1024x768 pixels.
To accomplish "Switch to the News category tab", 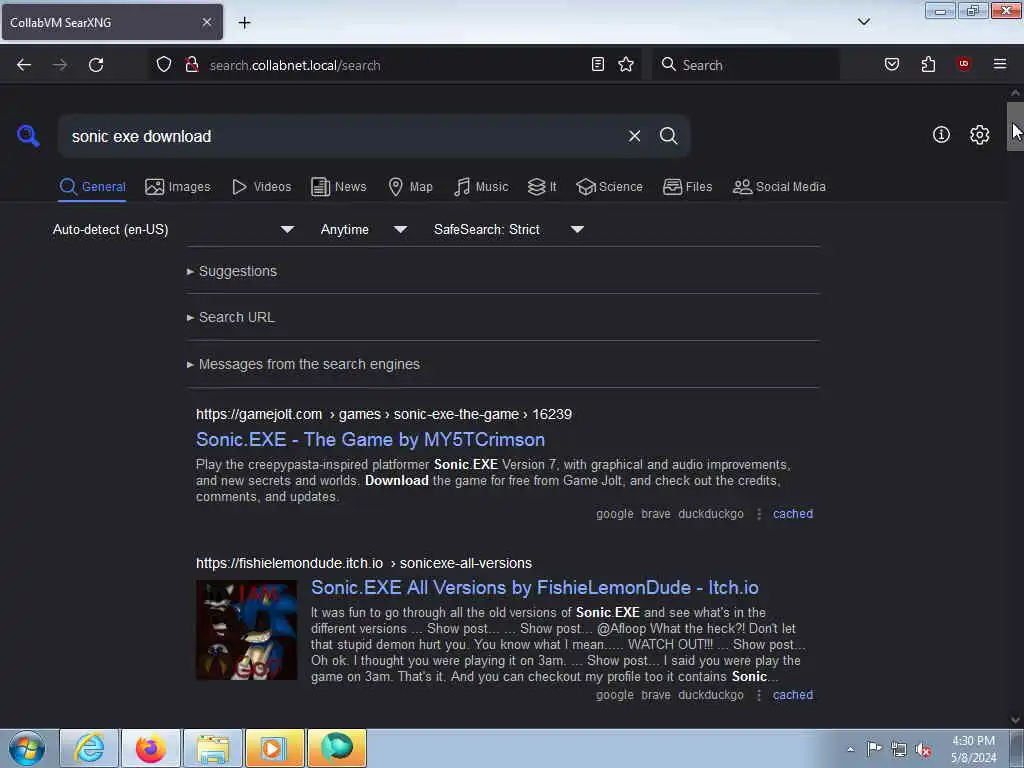I will (339, 187).
